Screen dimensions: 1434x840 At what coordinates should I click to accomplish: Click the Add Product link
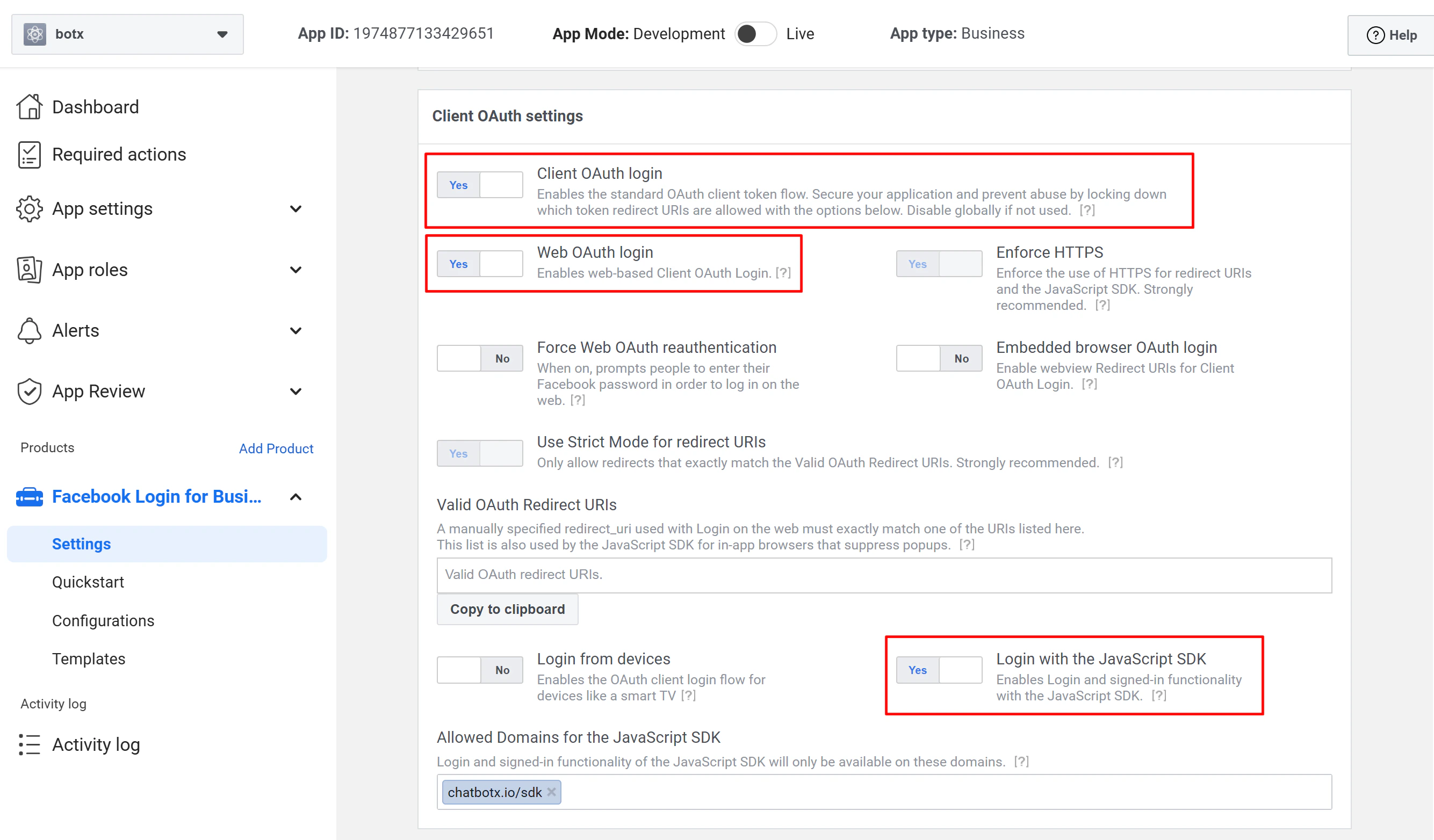[x=276, y=448]
